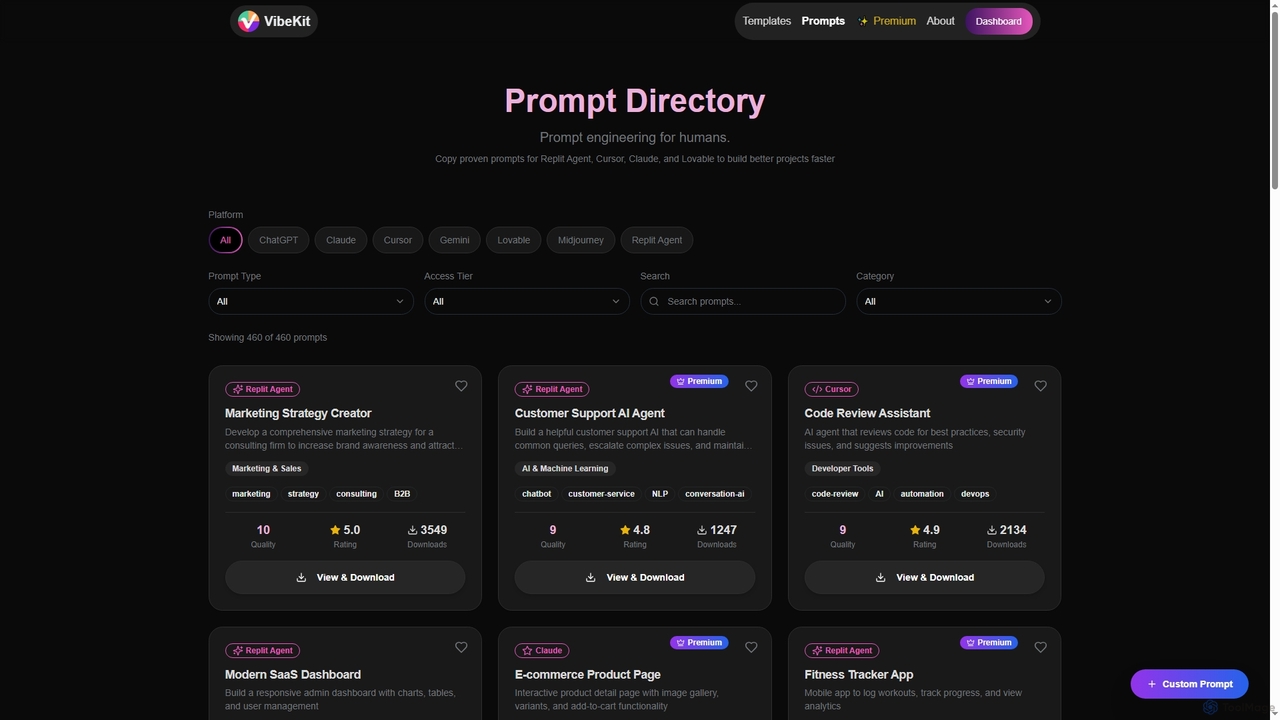Viewport: 1280px width, 720px height.
Task: Favorite the Customer Support AI Agent heart
Action: point(751,386)
